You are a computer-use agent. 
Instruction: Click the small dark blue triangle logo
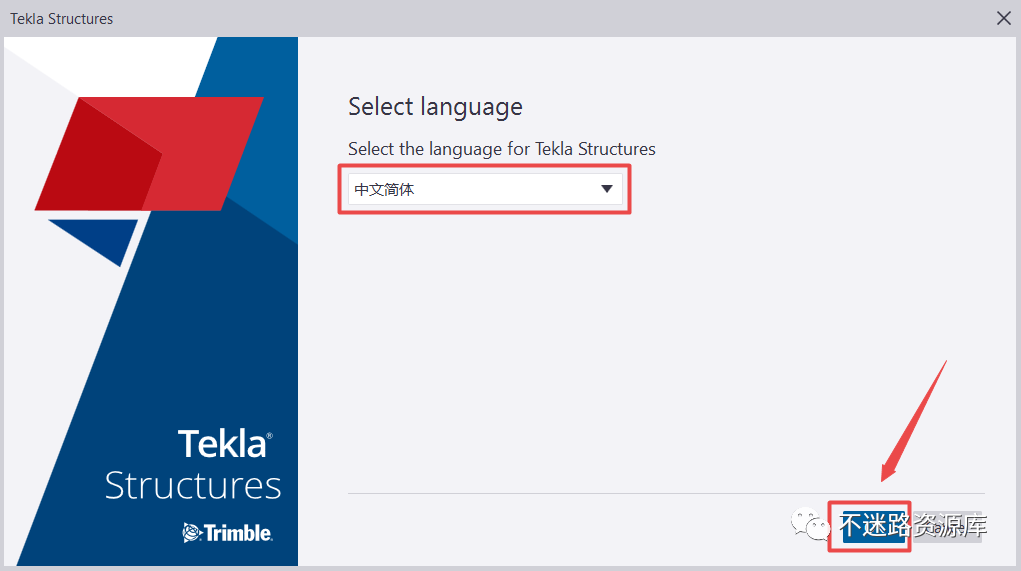click(x=93, y=242)
